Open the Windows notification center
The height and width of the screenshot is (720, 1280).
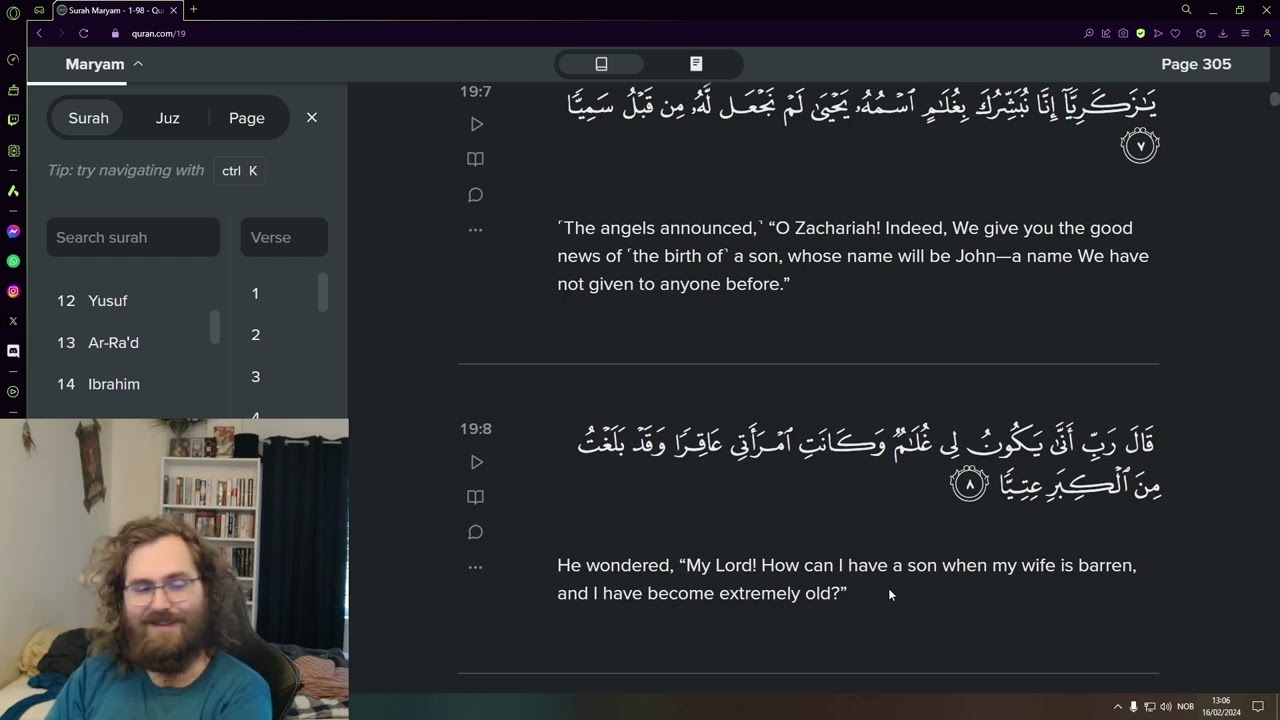coord(1258,707)
